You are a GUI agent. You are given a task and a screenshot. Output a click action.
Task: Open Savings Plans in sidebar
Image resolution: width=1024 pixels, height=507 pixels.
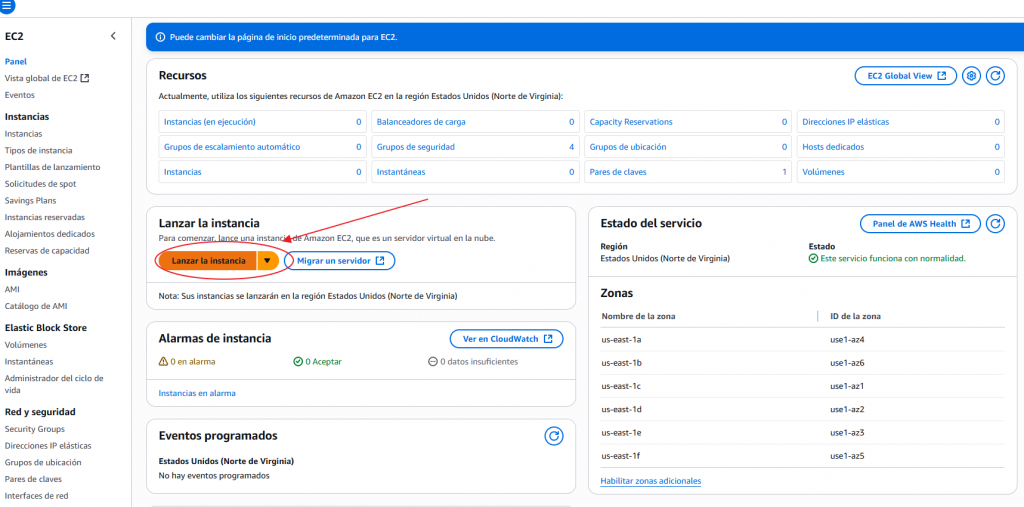(30, 201)
